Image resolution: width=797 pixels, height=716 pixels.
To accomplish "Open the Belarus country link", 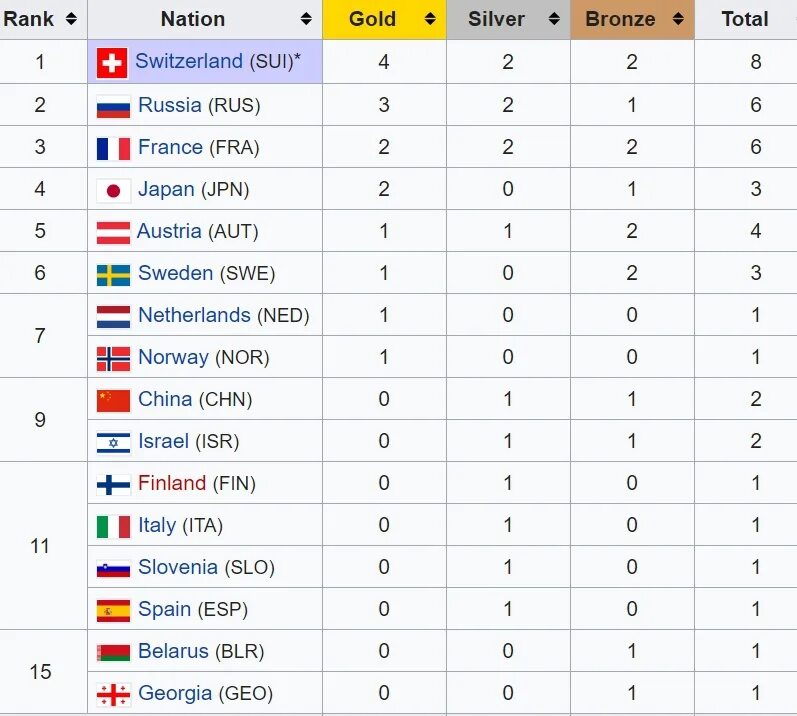I will [173, 651].
